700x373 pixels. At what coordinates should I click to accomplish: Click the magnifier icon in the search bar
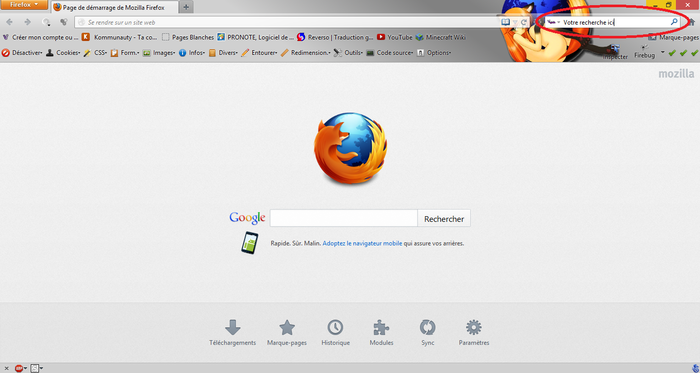click(x=674, y=21)
